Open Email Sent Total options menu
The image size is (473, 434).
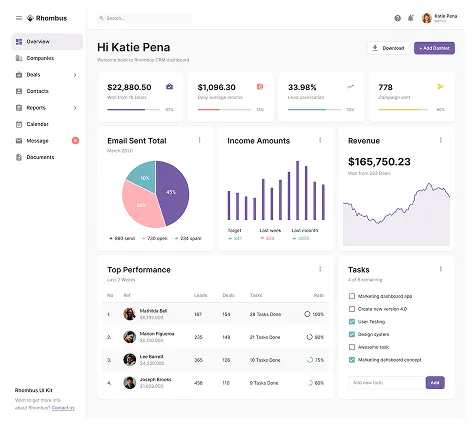[x=200, y=140]
